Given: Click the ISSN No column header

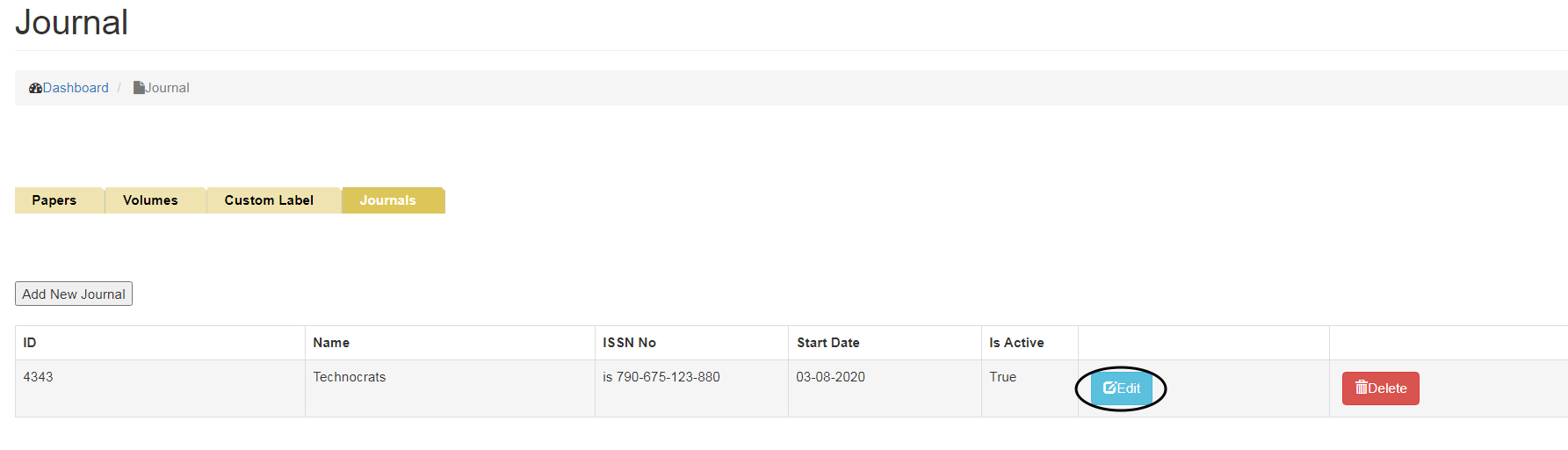Looking at the screenshot, I should 629,343.
